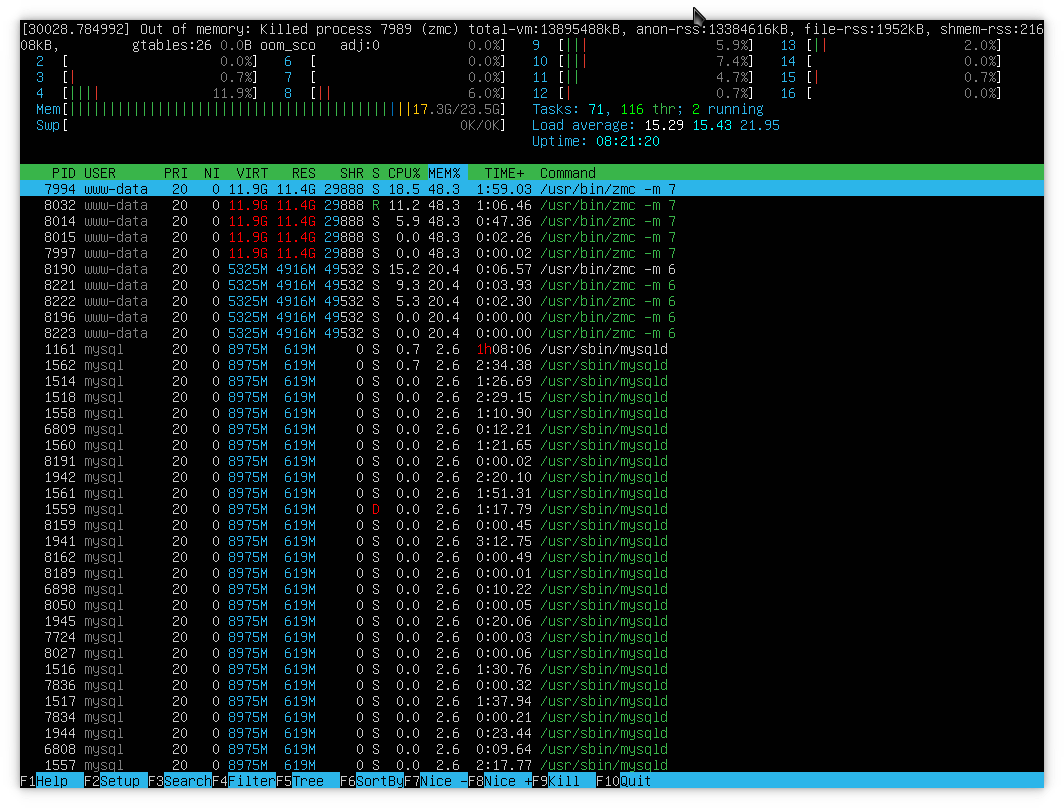Viewport: 1064px width, 808px height.
Task: Open F6 SortBy menu
Action: [x=371, y=781]
